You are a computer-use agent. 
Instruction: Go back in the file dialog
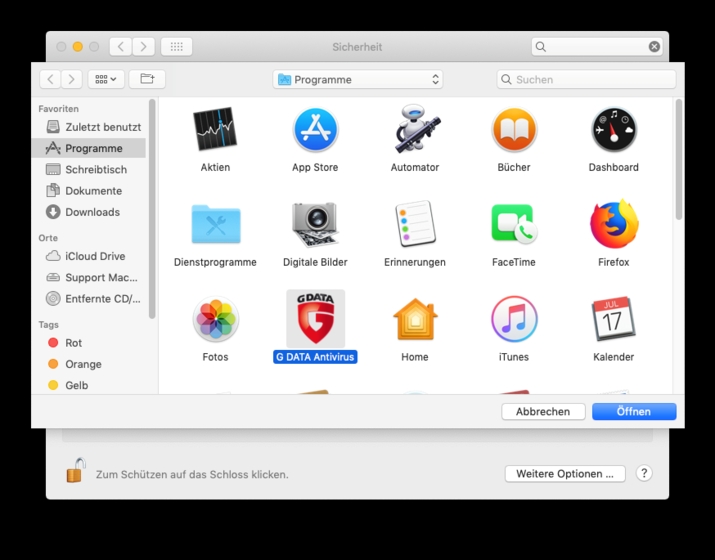coord(51,79)
